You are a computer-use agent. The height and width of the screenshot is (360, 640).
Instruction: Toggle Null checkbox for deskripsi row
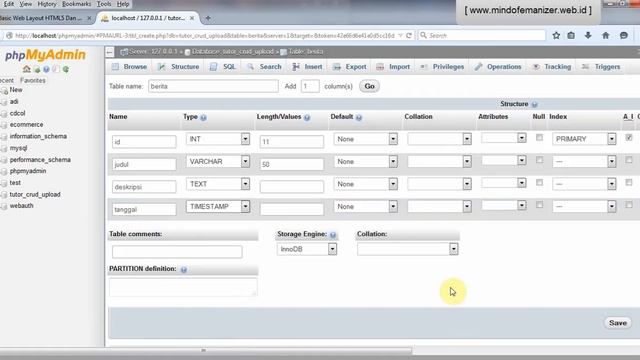[x=539, y=182]
